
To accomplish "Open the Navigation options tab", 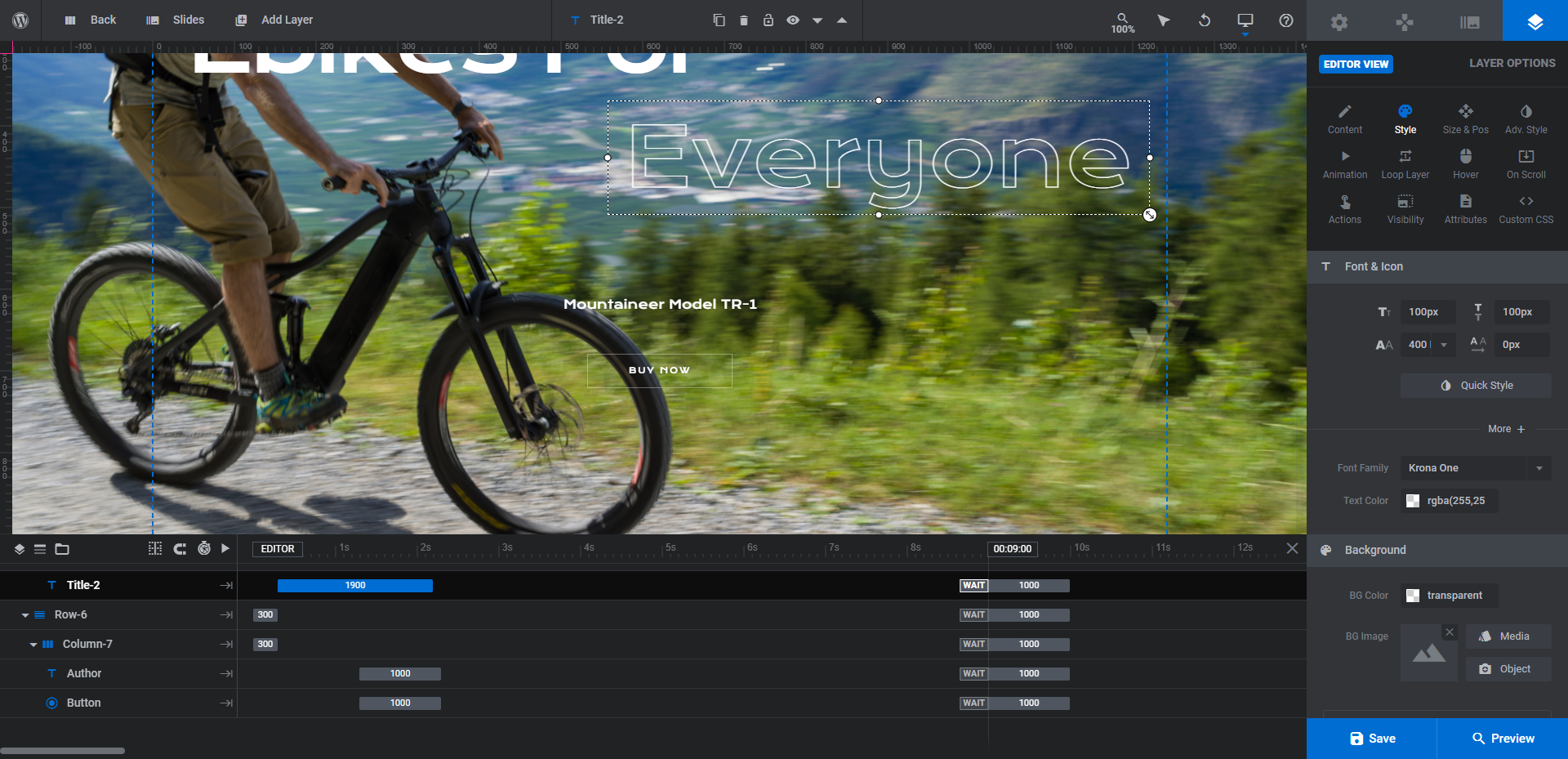I will [1405, 20].
